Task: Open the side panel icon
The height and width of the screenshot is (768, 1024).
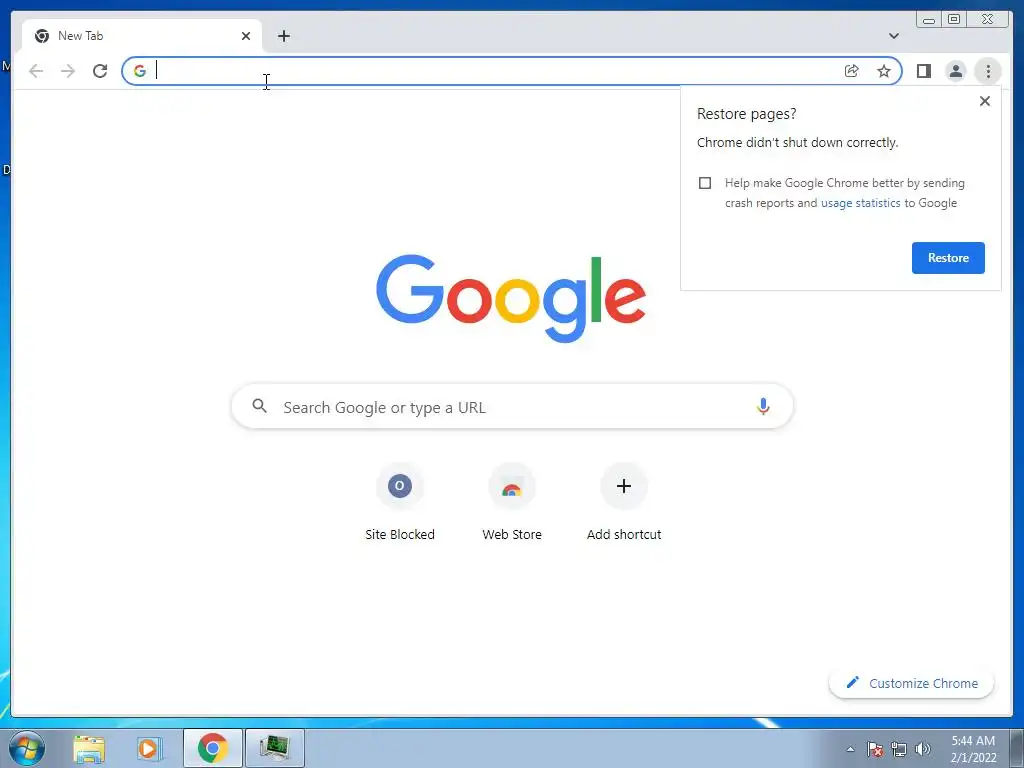Action: (x=923, y=71)
